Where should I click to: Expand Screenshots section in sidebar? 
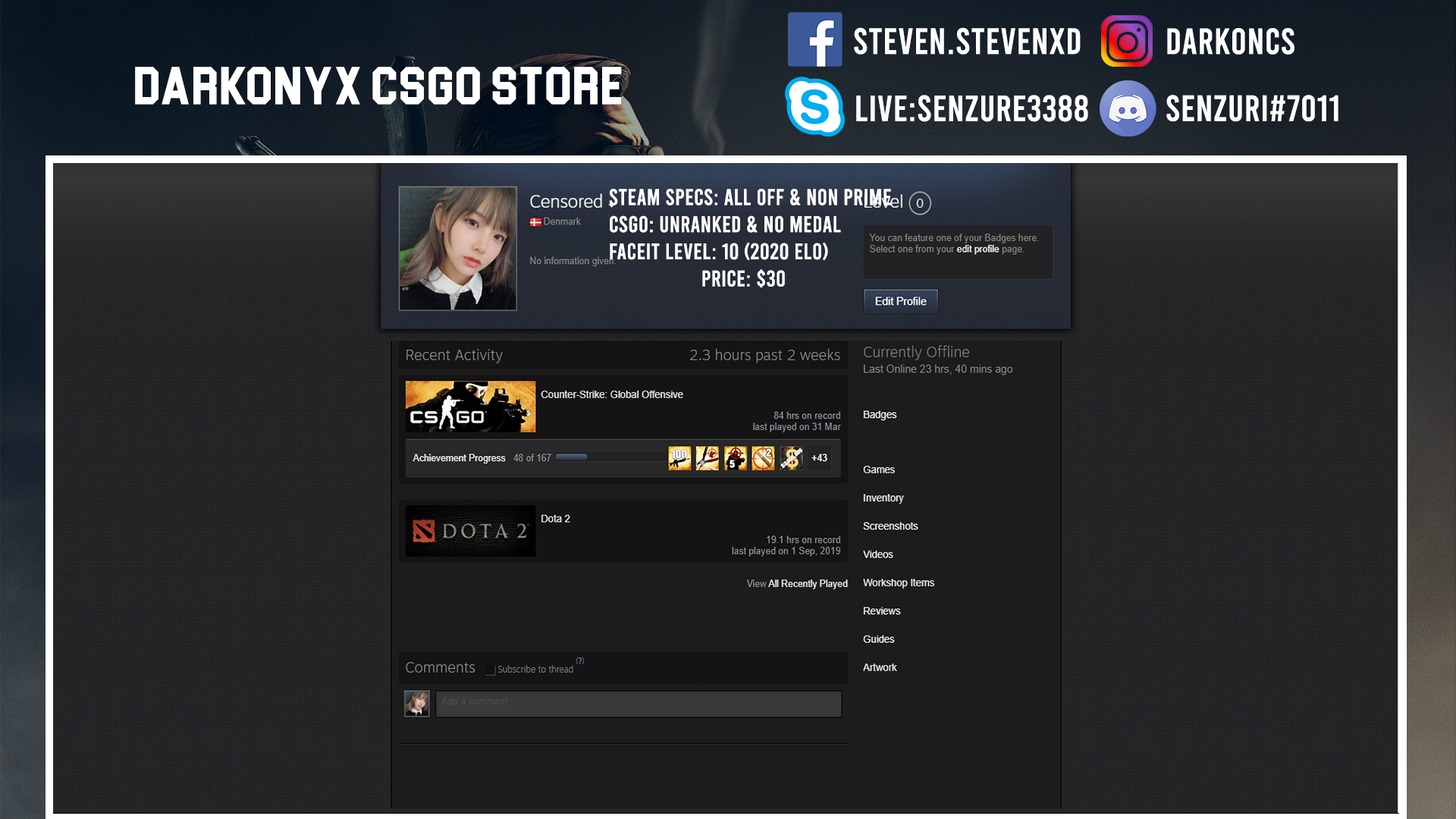pos(891,525)
